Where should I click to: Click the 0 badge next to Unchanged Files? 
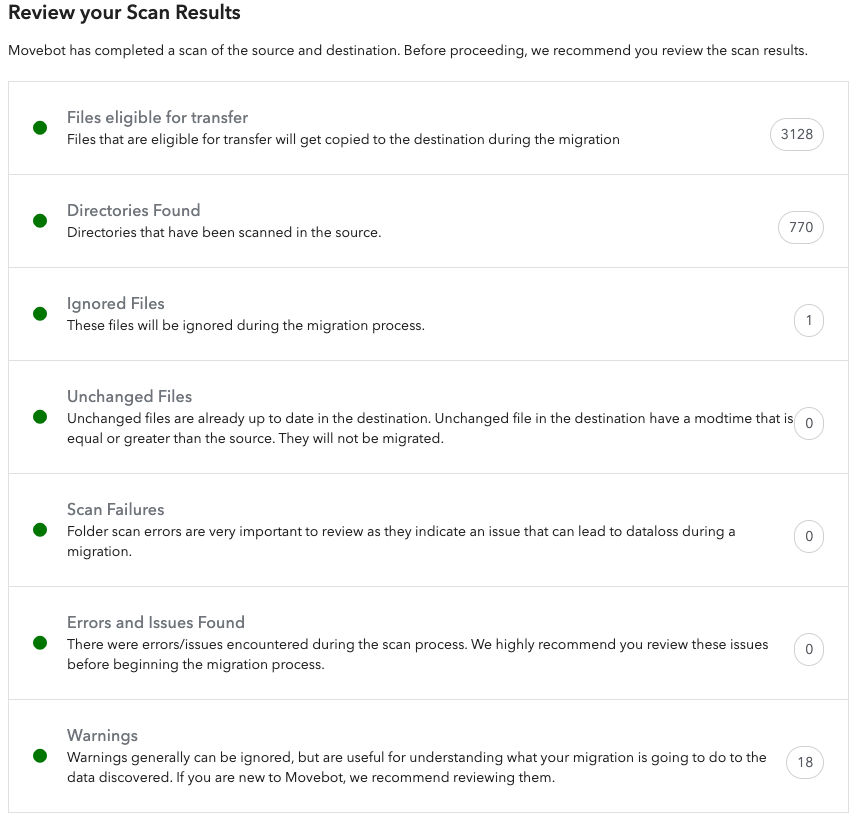808,423
